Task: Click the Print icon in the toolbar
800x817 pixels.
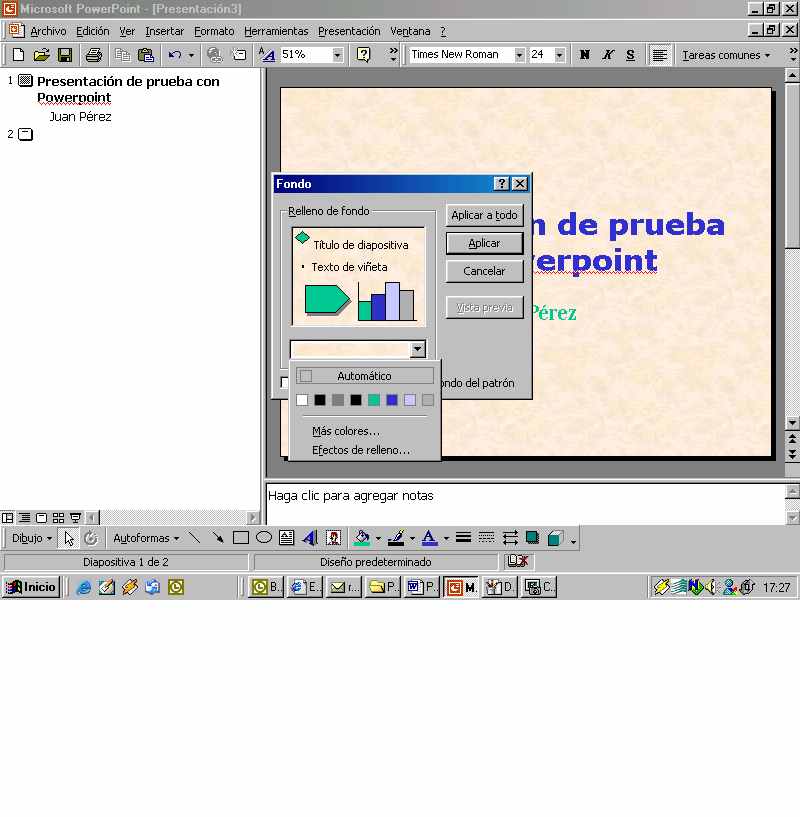Action: [93, 55]
